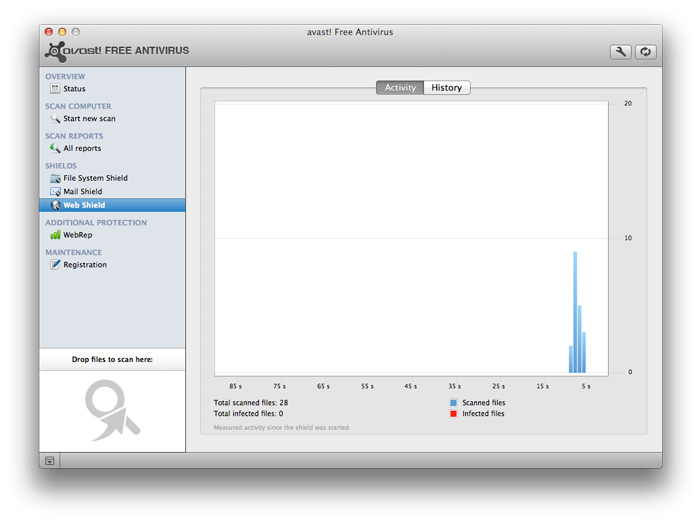Select the Activity tab
700x521 pixels.
(400, 88)
